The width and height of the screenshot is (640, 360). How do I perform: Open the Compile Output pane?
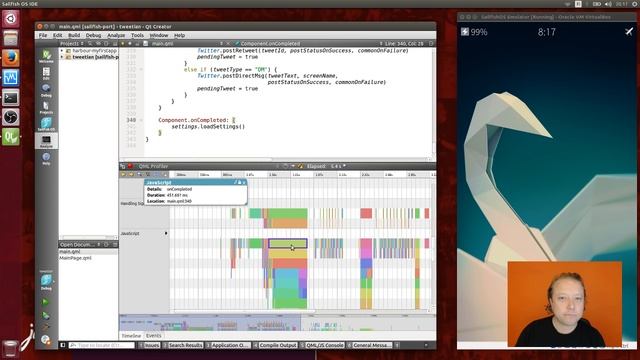click(x=275, y=345)
